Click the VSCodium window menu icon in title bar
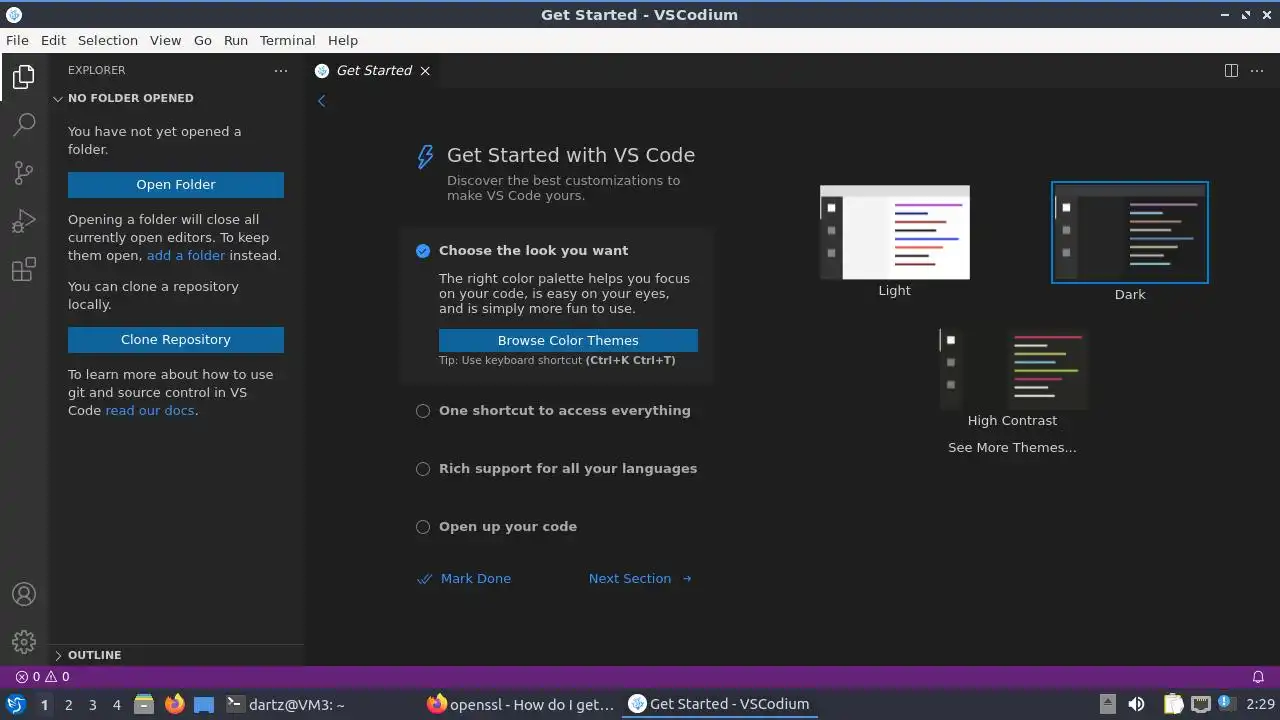Image resolution: width=1280 pixels, height=720 pixels. click(x=13, y=15)
